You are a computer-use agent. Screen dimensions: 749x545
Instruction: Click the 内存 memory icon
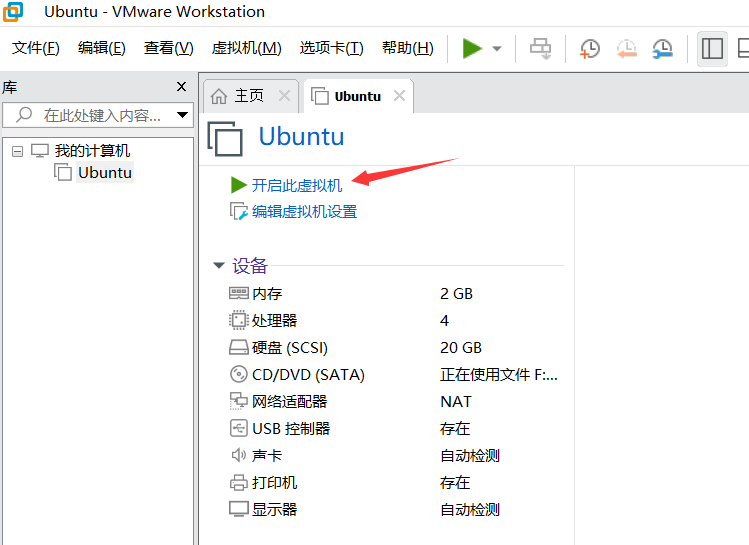pyautogui.click(x=238, y=293)
